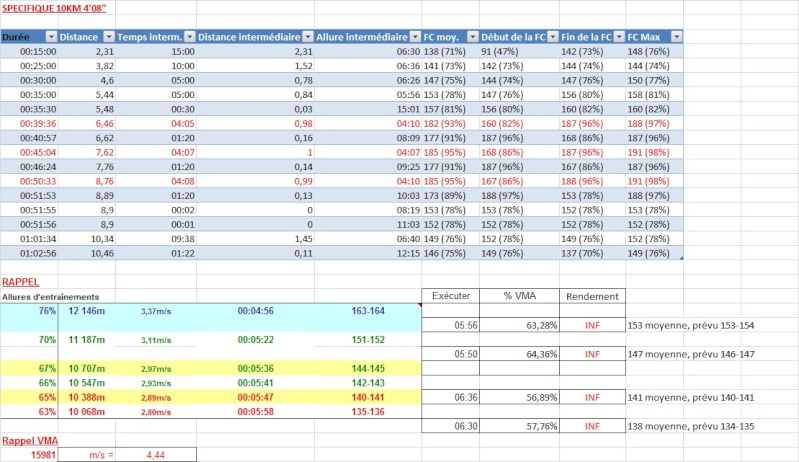The image size is (799, 462).
Task: Open the Allure intermédiaire filter dropdown
Action: click(415, 37)
